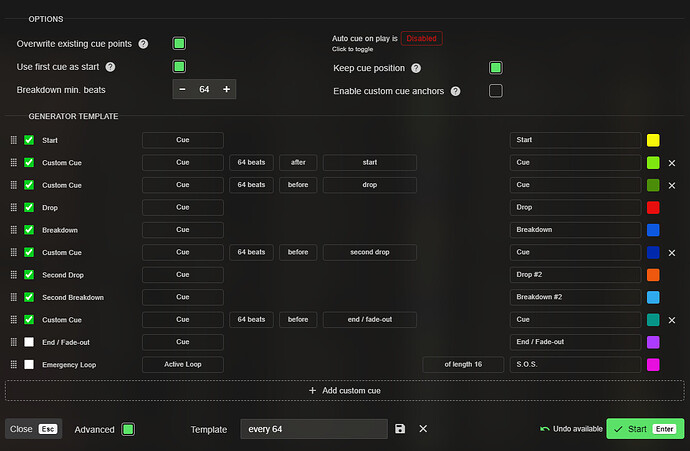Image resolution: width=690 pixels, height=451 pixels.
Task: Click help icon next to Overwrite existing cue points
Action: point(143,44)
